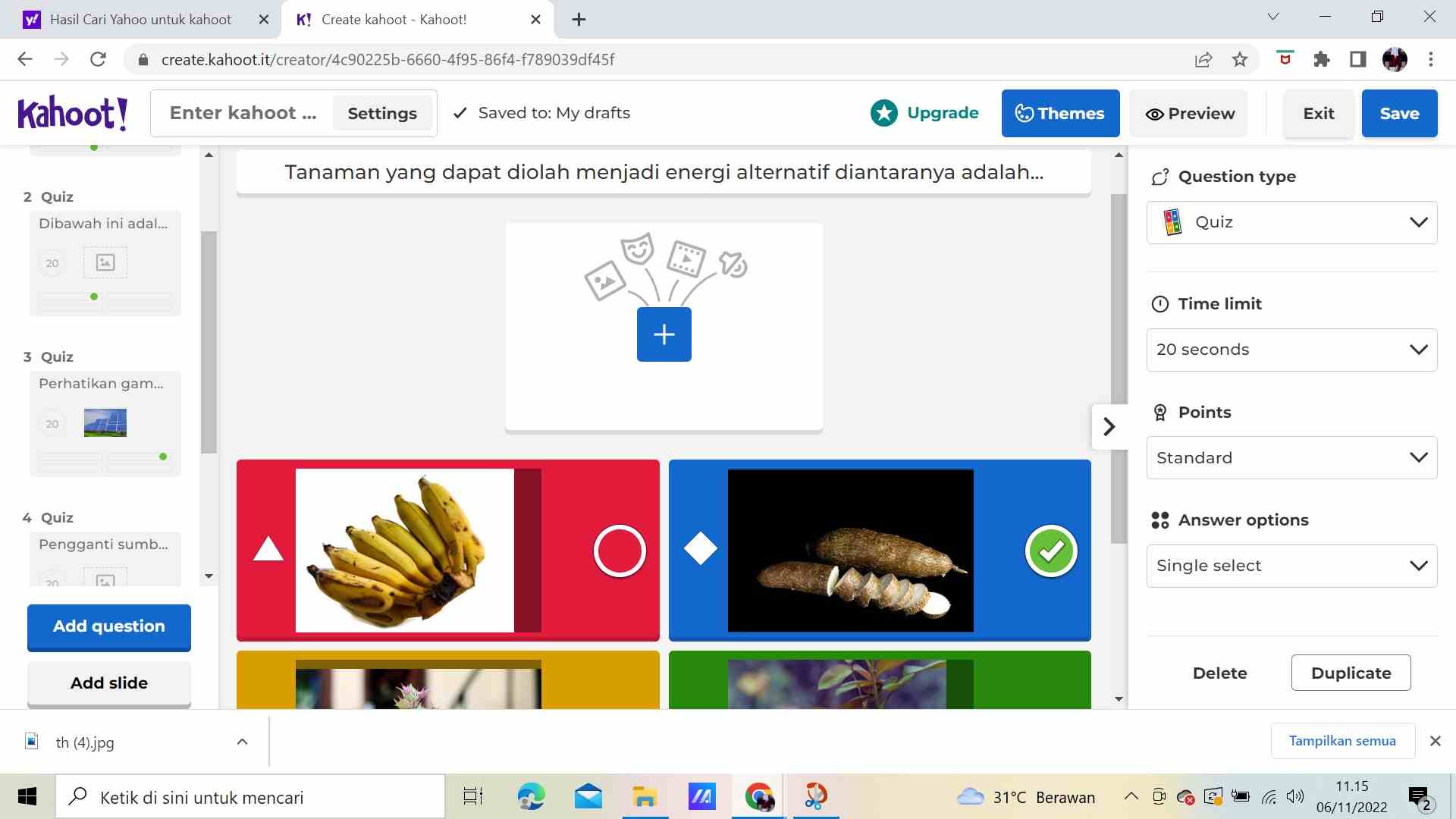This screenshot has width=1456, height=819.
Task: Click the Windows search box
Action: (x=250, y=797)
